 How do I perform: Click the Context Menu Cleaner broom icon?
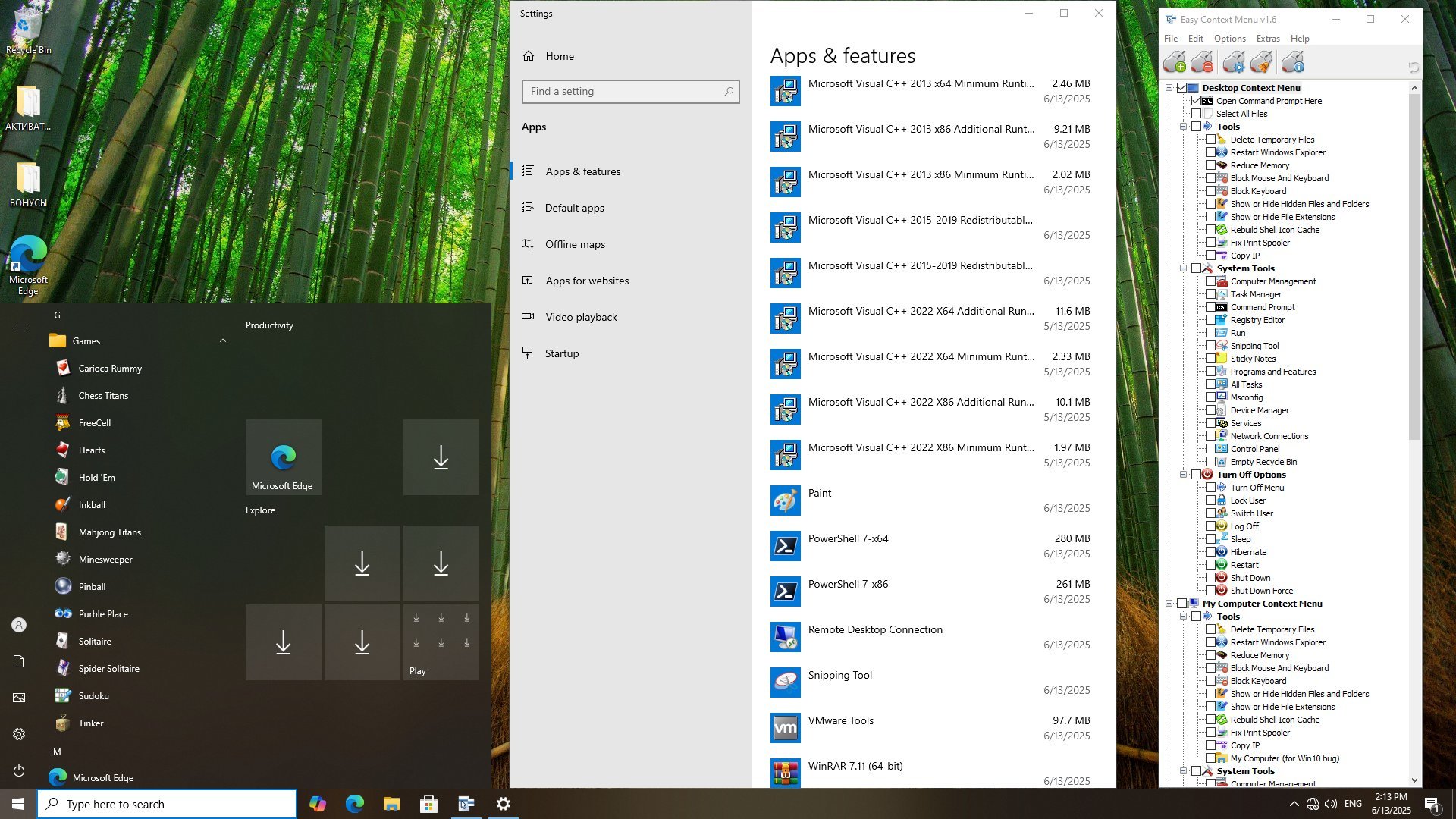pyautogui.click(x=1261, y=62)
